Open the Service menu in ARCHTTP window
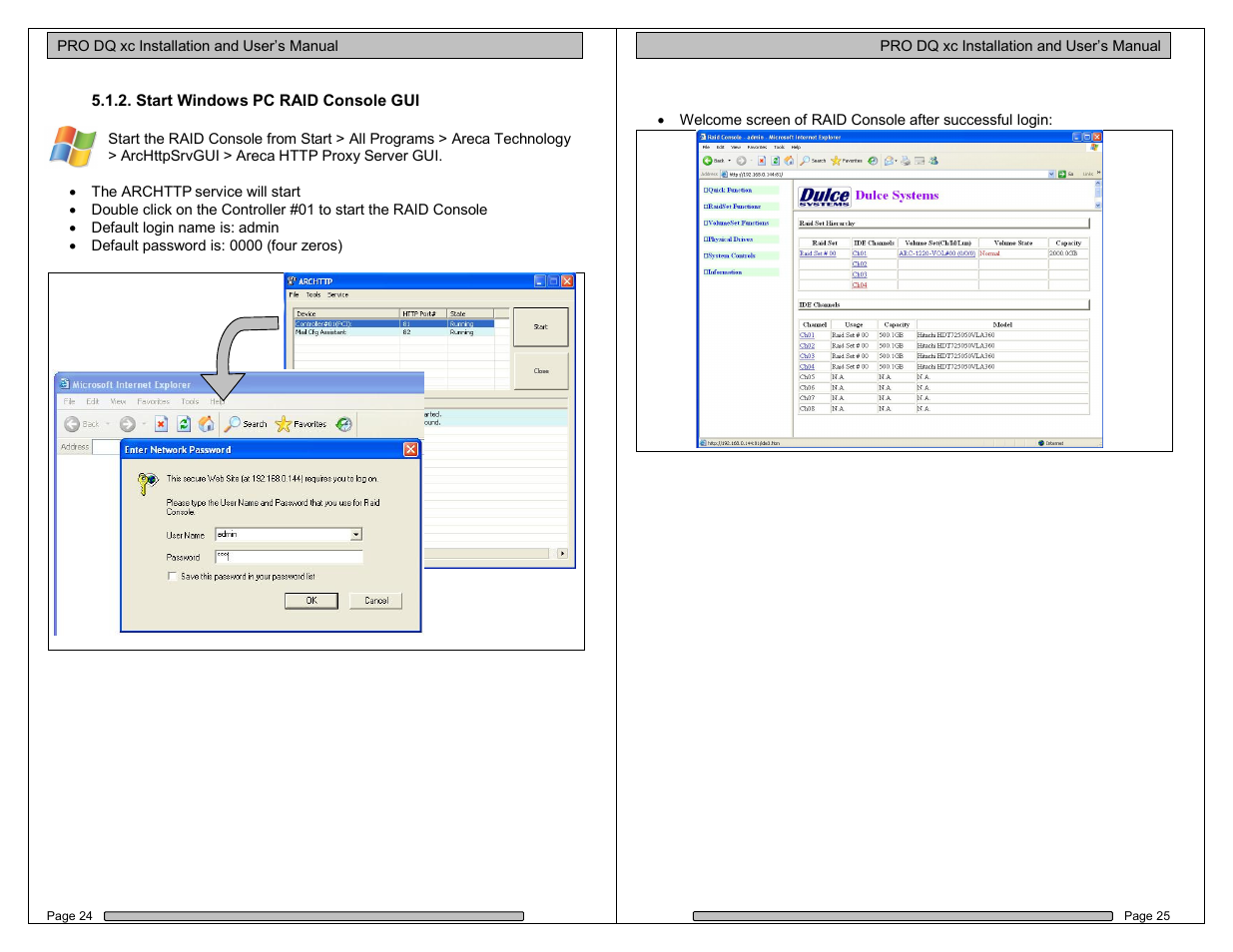The width and height of the screenshot is (1233, 952). click(x=338, y=294)
